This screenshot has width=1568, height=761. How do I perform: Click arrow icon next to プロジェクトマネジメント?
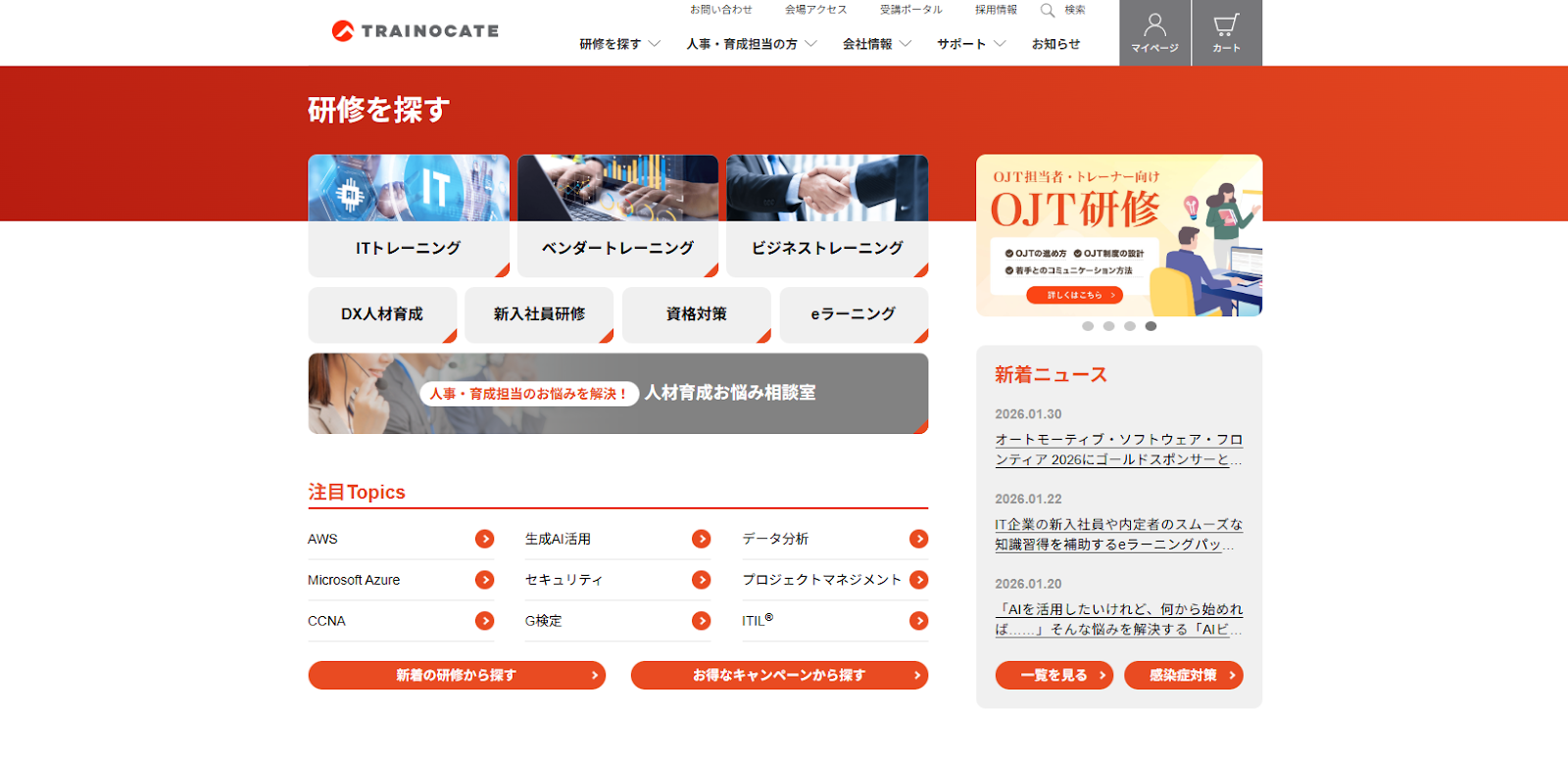(918, 580)
